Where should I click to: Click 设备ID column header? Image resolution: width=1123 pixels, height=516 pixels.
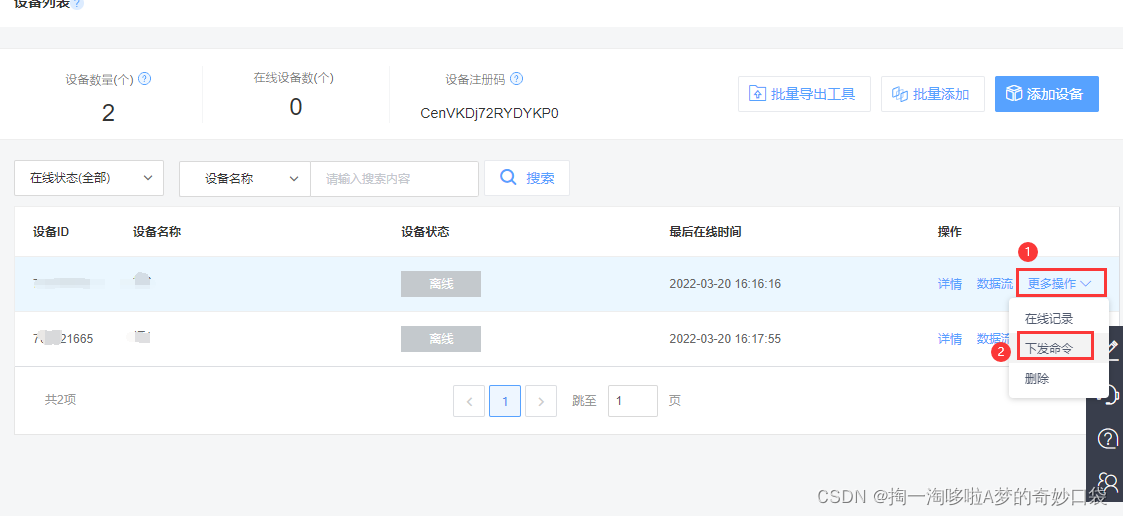[x=51, y=232]
